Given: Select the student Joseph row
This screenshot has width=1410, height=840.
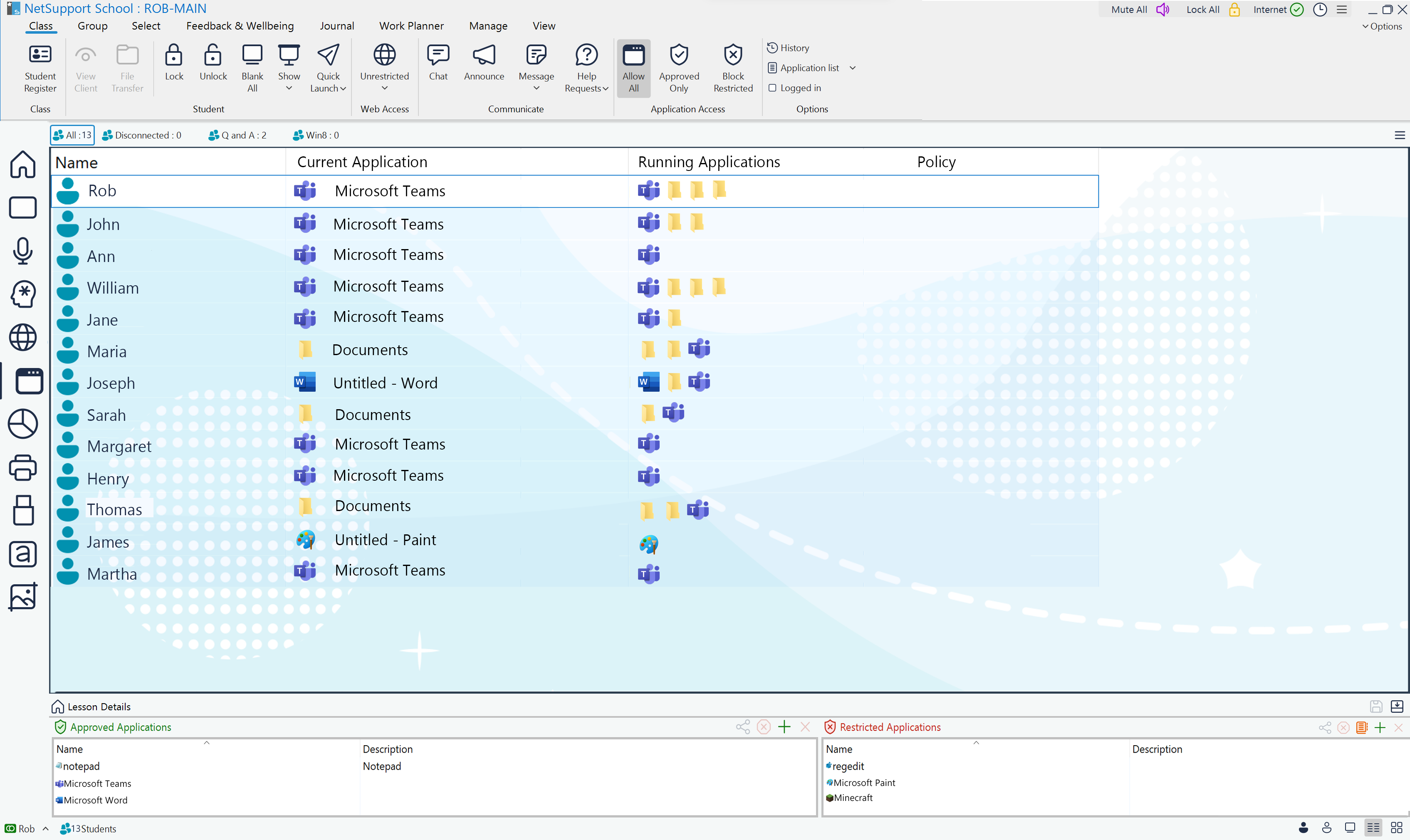Looking at the screenshot, I should (110, 383).
